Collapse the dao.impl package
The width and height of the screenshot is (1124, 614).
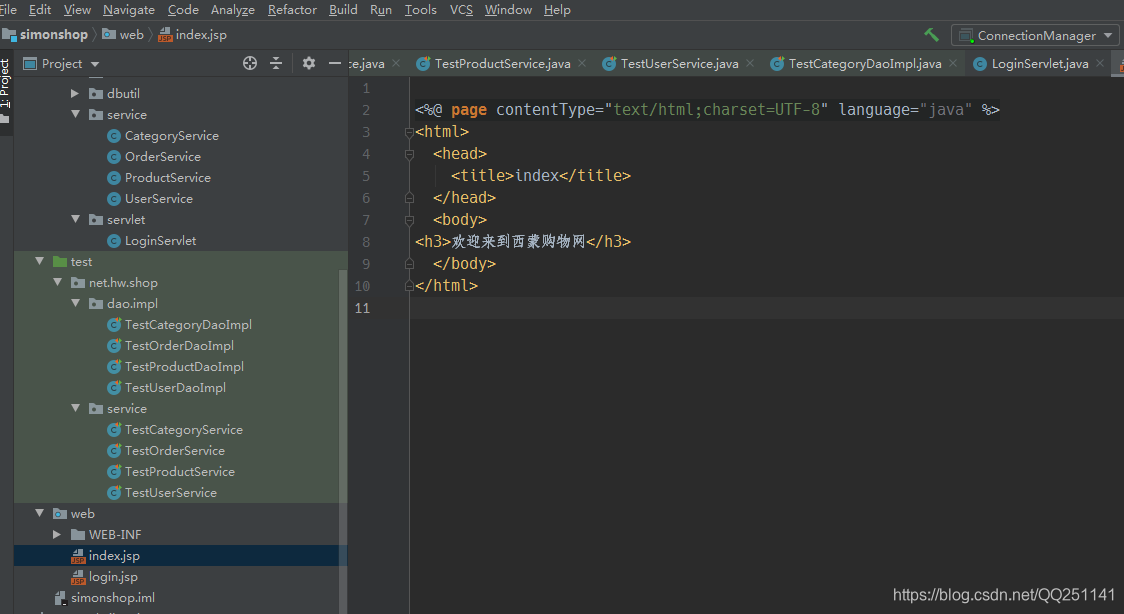point(75,303)
